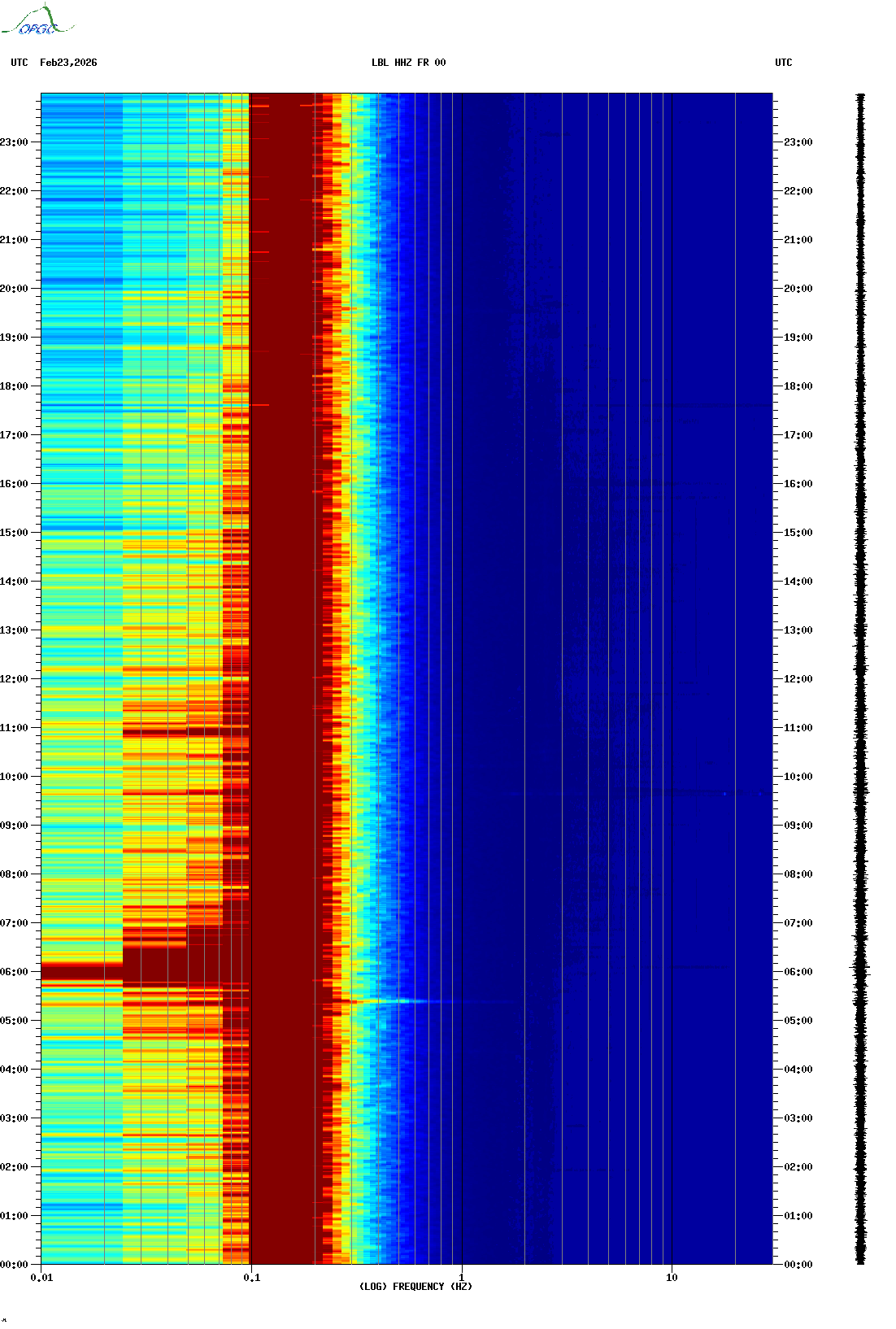Select the 21:00 label on left time axis
896x1329 pixels.
click(x=14, y=240)
